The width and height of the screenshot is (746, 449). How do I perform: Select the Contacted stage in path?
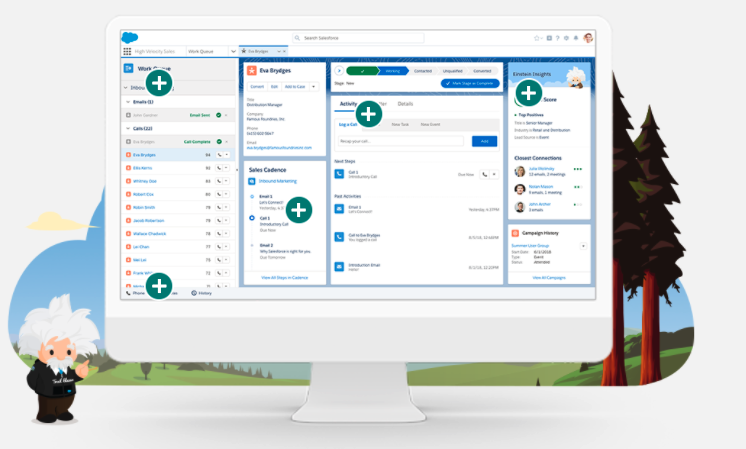click(x=422, y=71)
